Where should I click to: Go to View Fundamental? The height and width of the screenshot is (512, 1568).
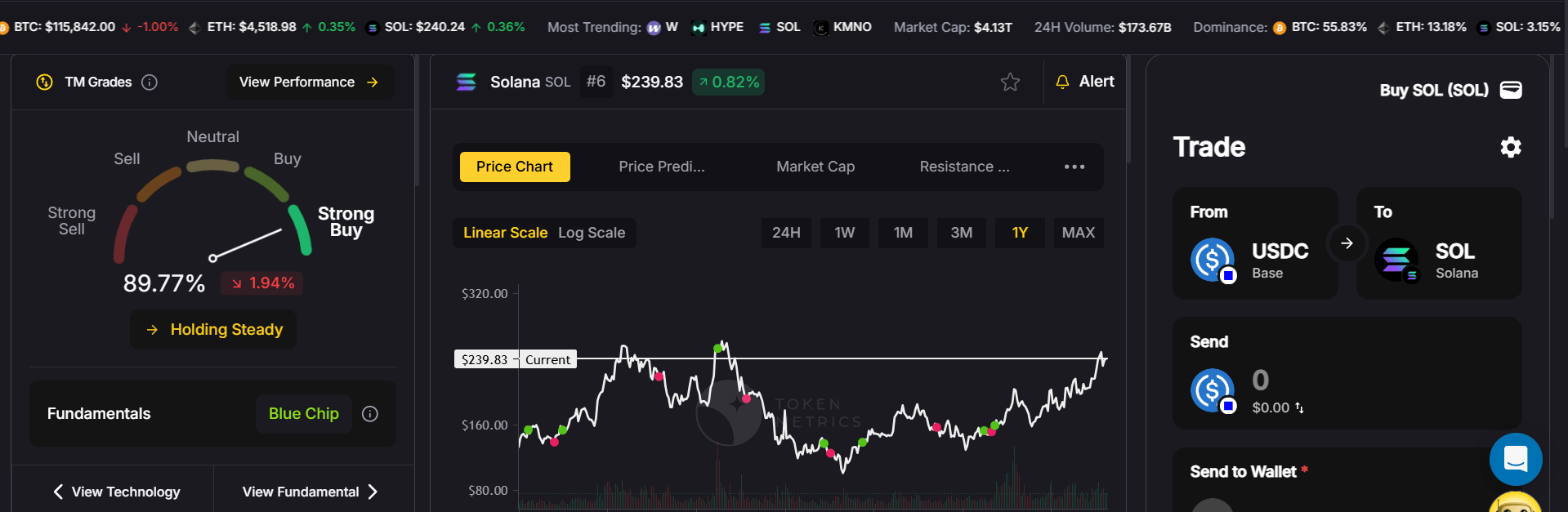[x=310, y=492]
